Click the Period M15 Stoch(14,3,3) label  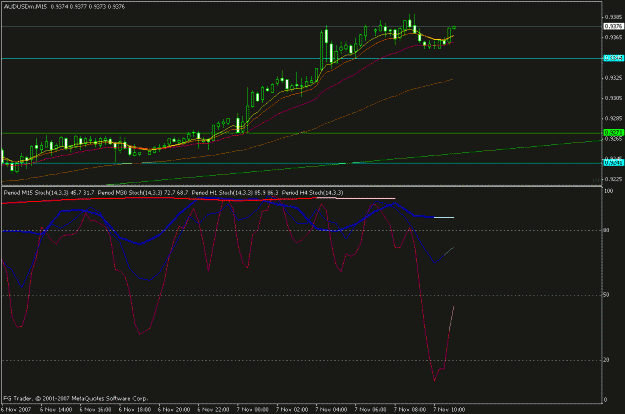tap(36, 193)
